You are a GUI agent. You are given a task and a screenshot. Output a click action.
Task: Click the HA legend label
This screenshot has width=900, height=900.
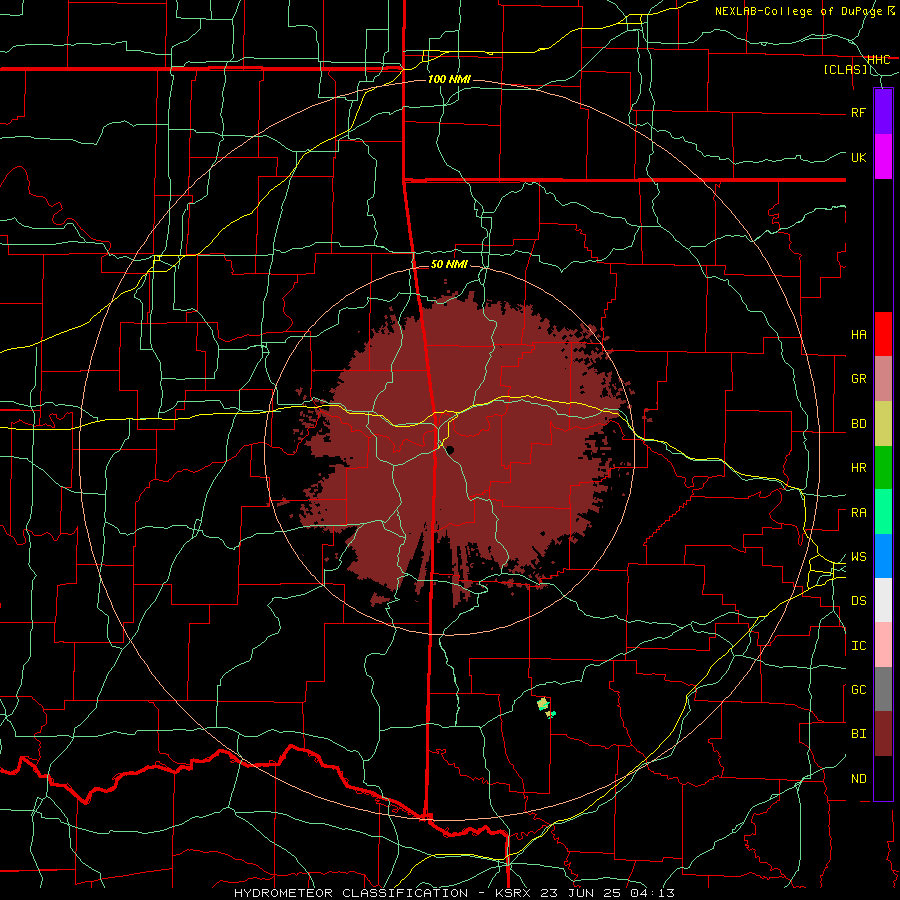click(x=859, y=335)
